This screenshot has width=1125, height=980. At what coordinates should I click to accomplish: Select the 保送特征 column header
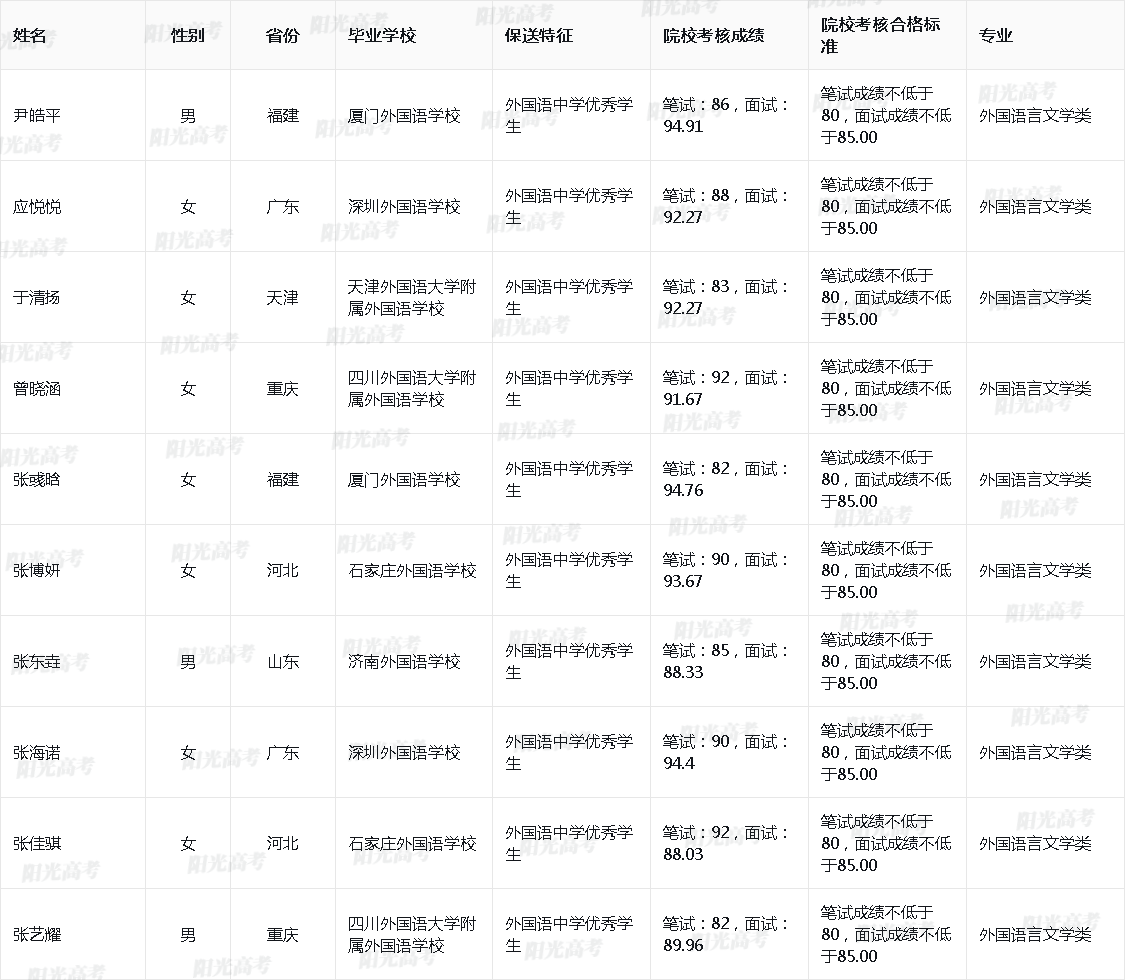[538, 36]
